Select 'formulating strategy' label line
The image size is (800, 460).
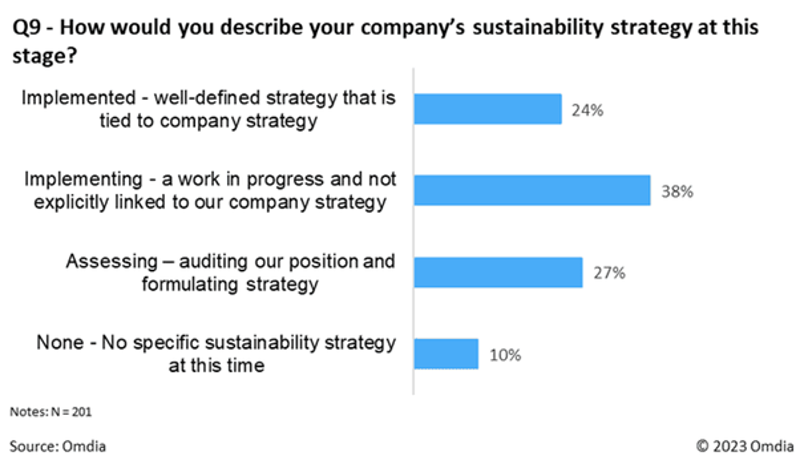230,284
